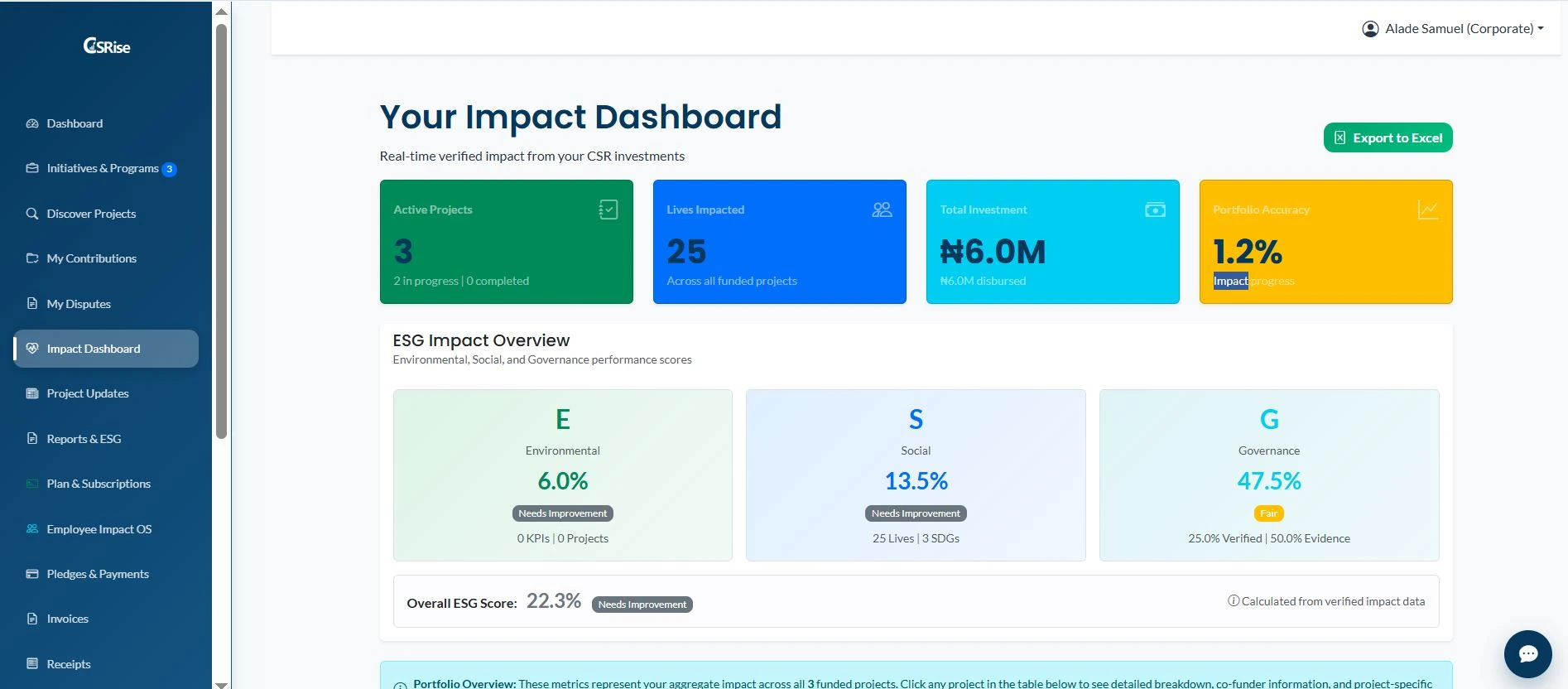The image size is (1568, 689).
Task: Open the Alade Samuel (Corporate) user dropdown
Action: [x=1453, y=29]
